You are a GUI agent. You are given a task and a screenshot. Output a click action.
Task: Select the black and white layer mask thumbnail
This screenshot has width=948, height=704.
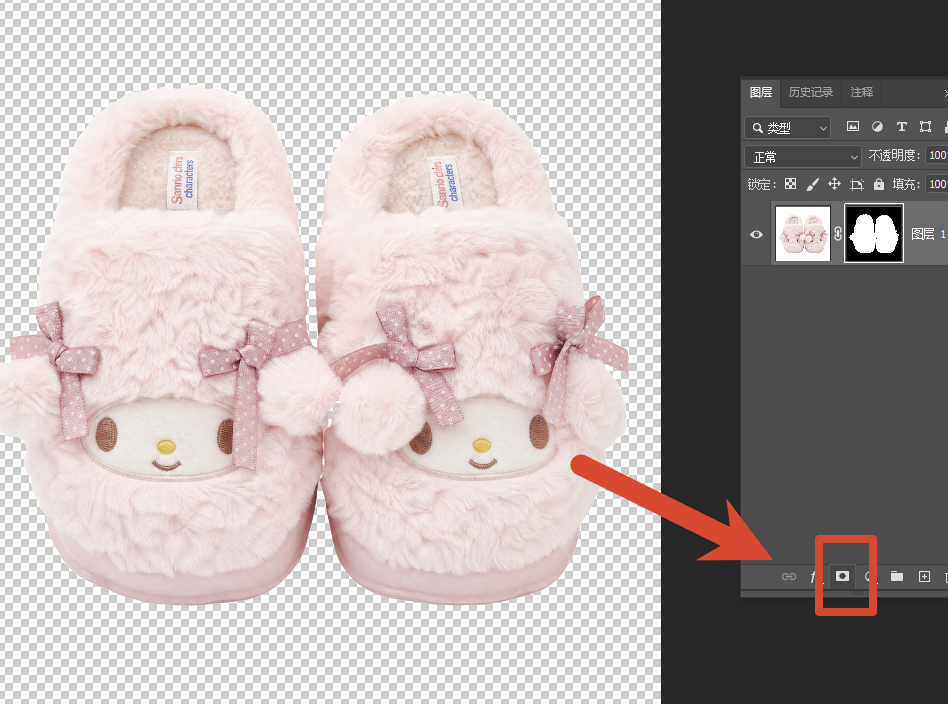[874, 233]
